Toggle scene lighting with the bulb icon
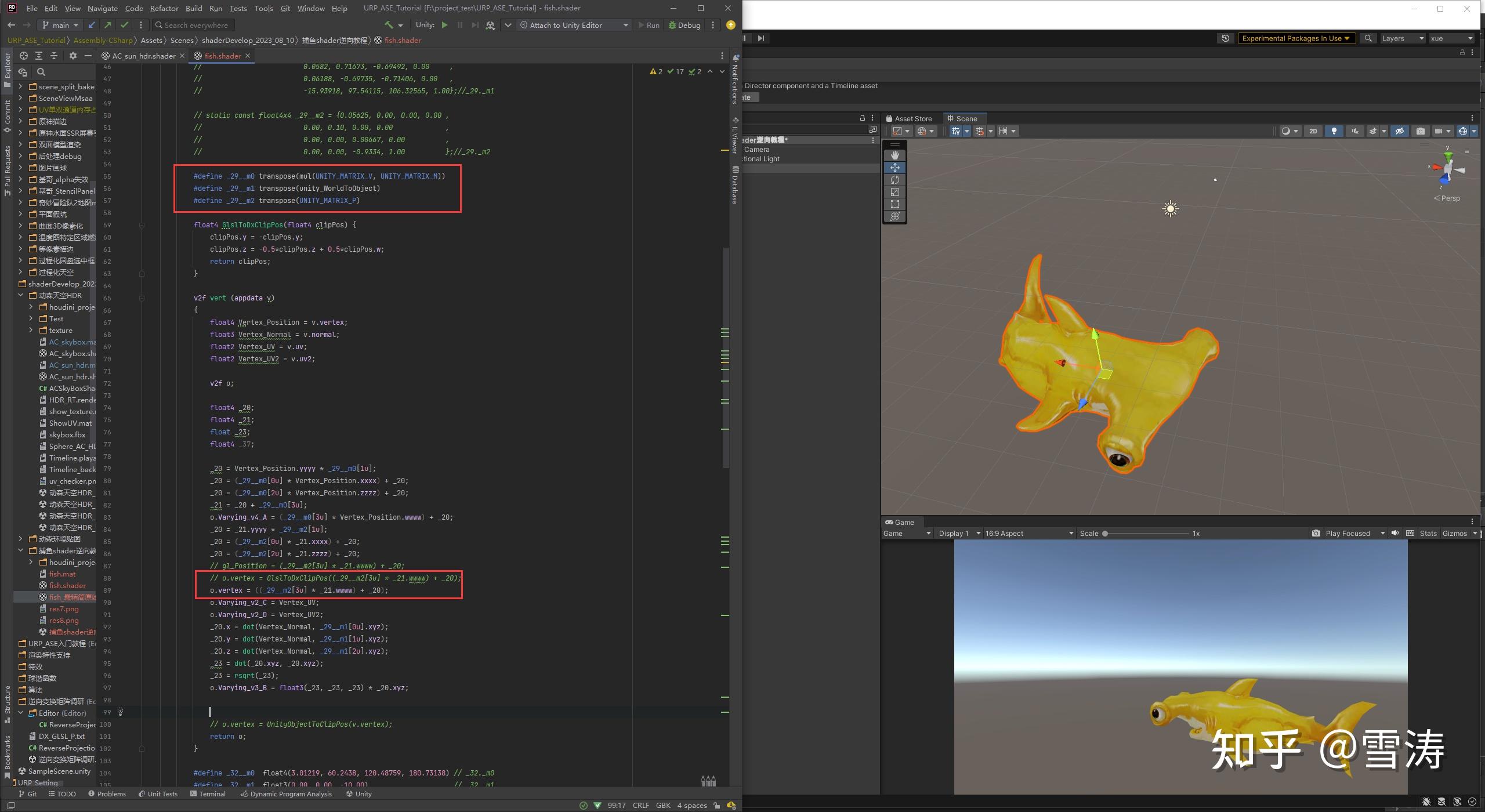The image size is (1485, 812). pos(1334,131)
